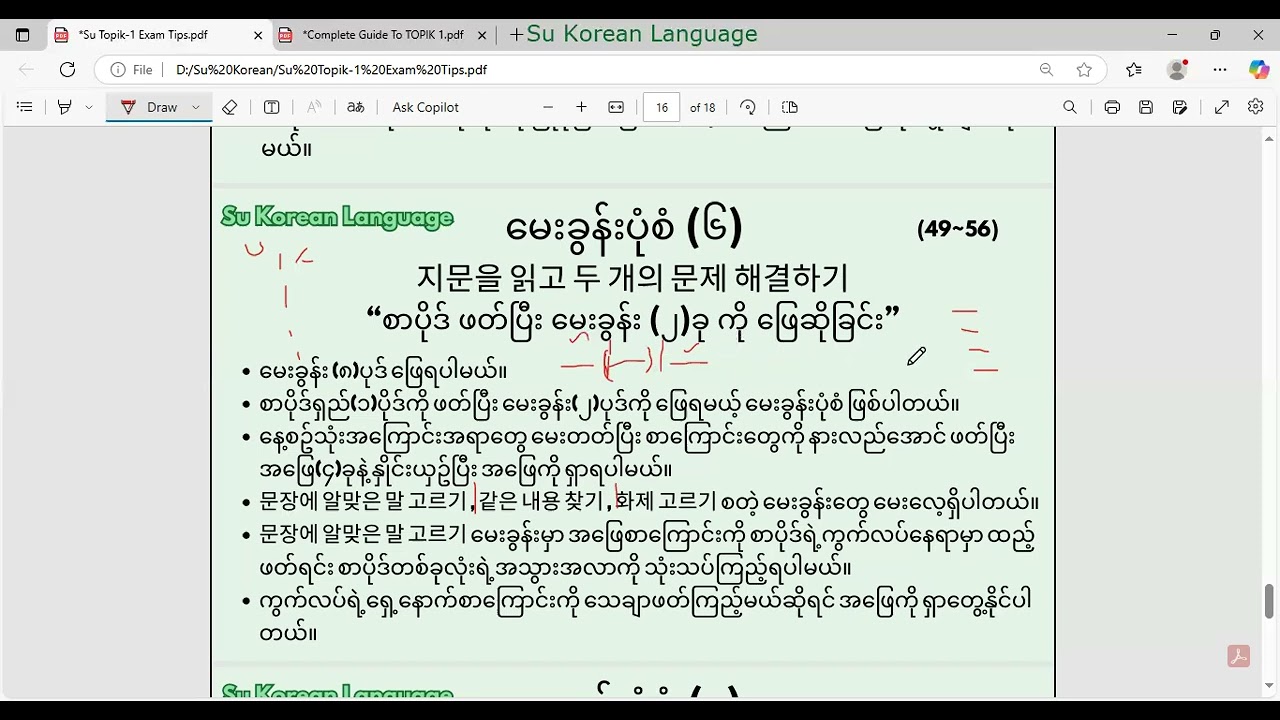Click the scroll up arrow
Image resolution: width=1280 pixels, height=720 pixels.
tap(1269, 138)
